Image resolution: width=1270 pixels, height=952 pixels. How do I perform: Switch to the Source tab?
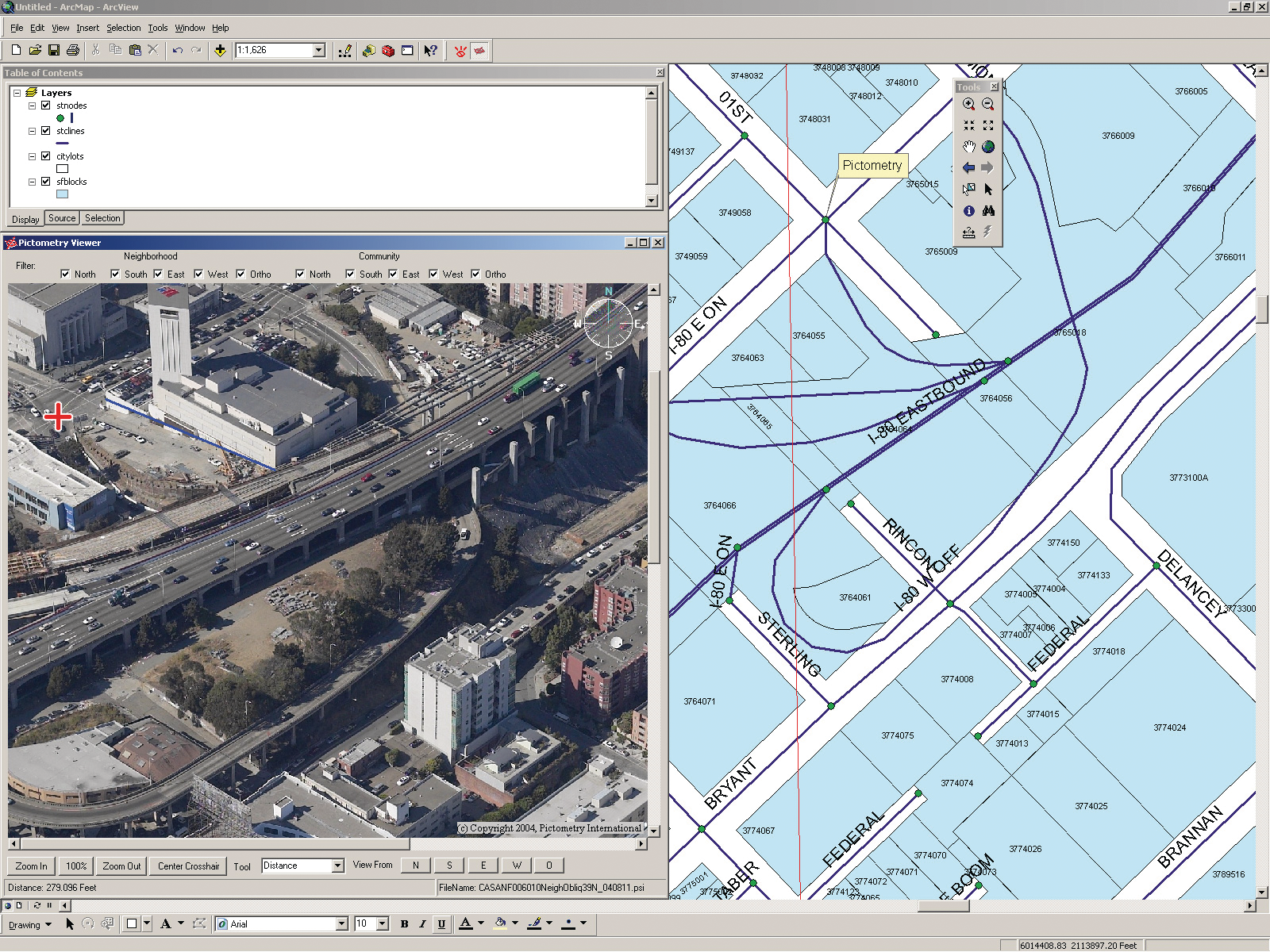tap(62, 217)
